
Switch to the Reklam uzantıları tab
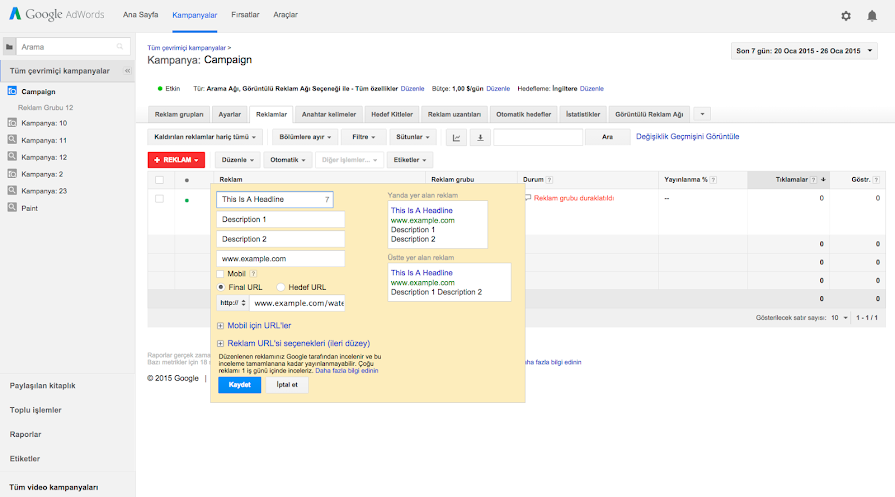point(454,114)
